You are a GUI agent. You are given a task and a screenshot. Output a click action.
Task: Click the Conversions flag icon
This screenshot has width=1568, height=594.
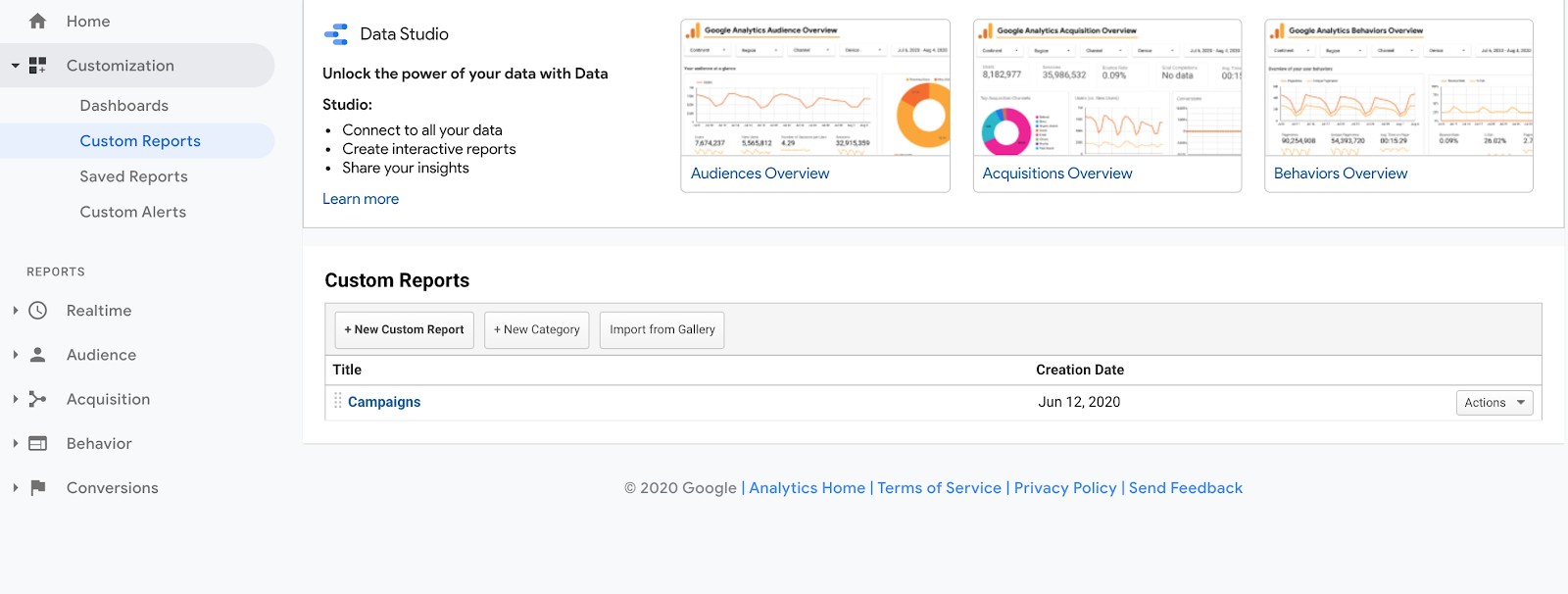coord(37,487)
